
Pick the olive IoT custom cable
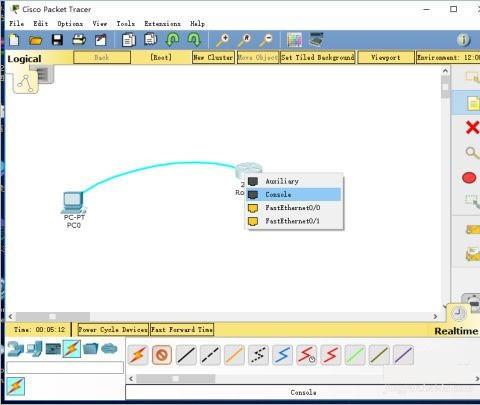(379, 355)
